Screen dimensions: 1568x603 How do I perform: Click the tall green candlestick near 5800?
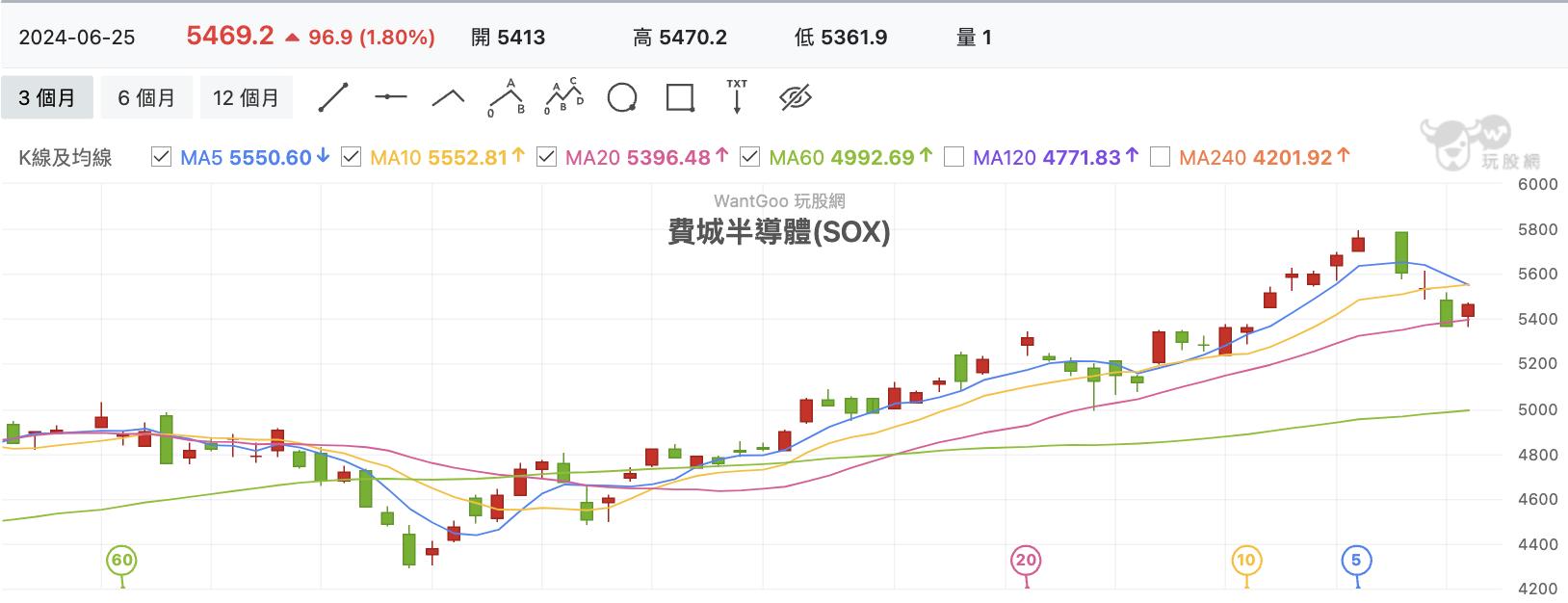tap(1401, 252)
